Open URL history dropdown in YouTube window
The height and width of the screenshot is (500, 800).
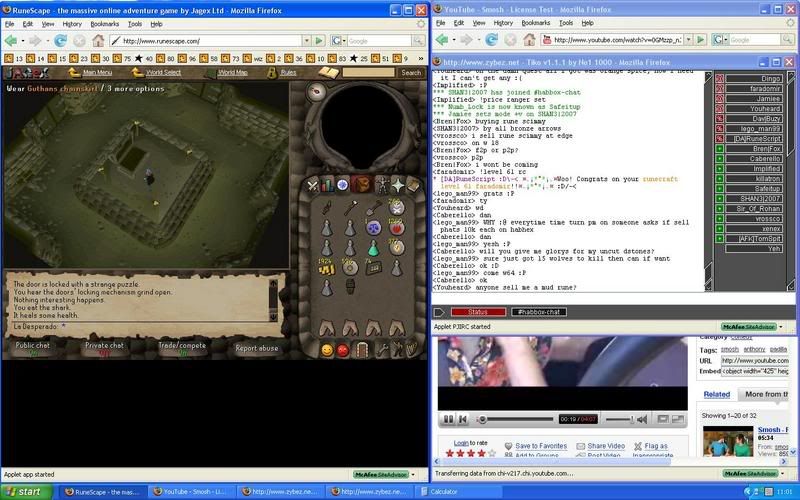tap(688, 40)
